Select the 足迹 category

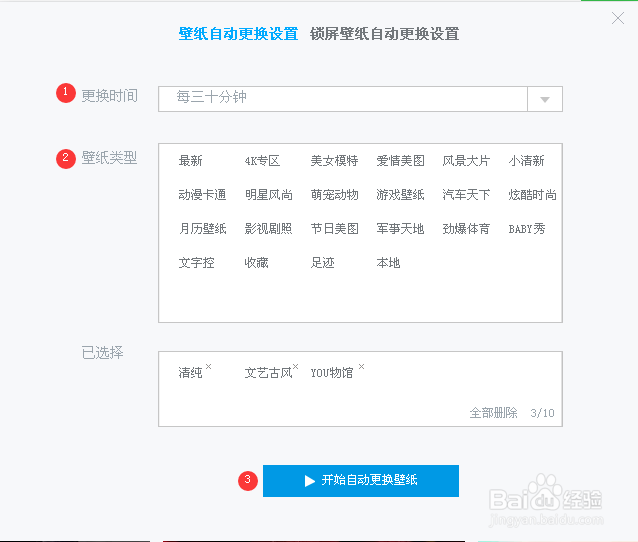322,263
